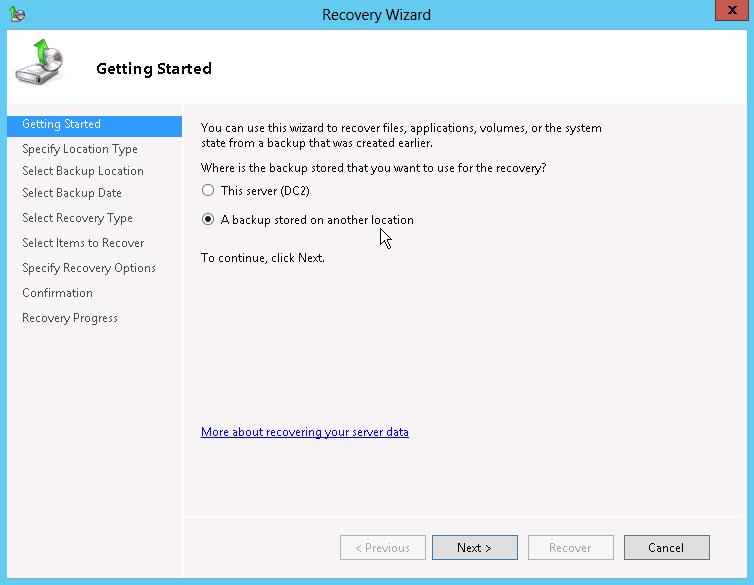This screenshot has height=585, width=754.
Task: Choose 'A backup stored on another location'
Action: [208, 220]
